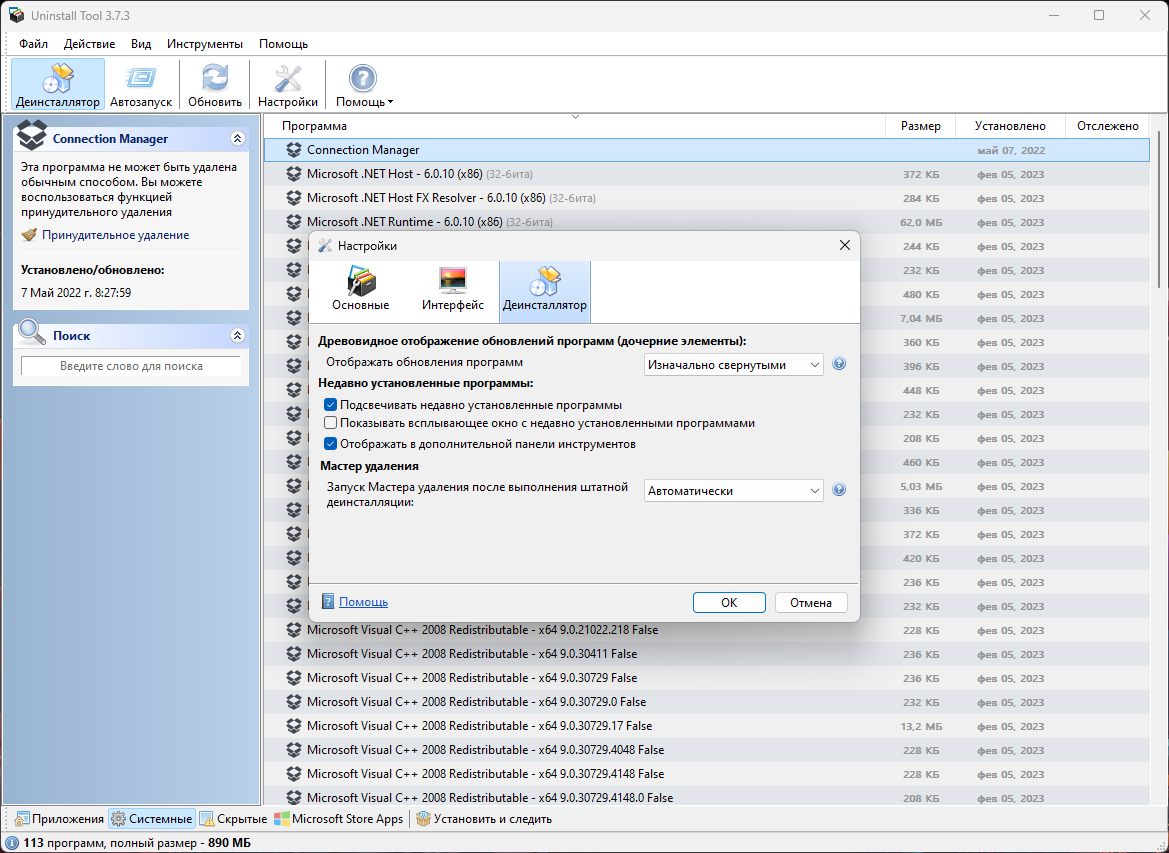Select the Основные settings tab
Screen dimensions: 1169x853
(361, 291)
